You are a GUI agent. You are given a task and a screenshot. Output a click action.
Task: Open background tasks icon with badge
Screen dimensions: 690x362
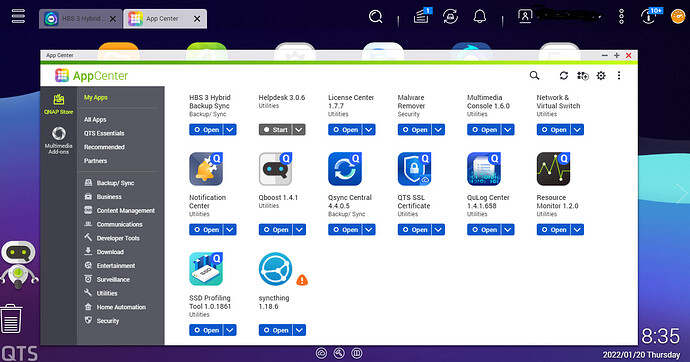pyautogui.click(x=422, y=16)
